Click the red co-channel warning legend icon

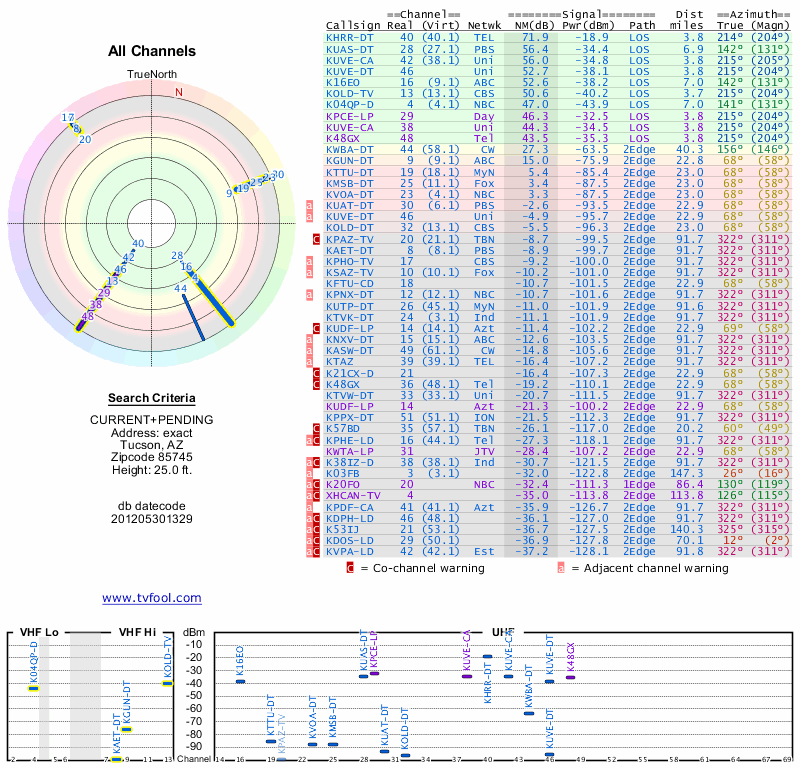[350, 568]
